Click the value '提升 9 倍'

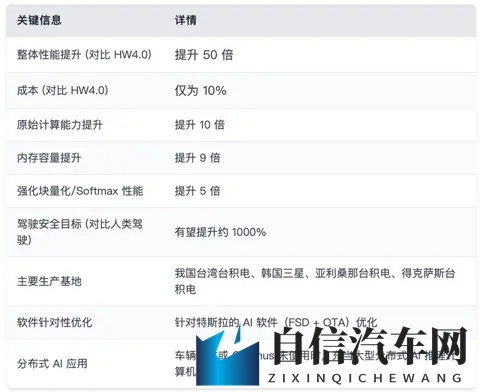point(197,158)
